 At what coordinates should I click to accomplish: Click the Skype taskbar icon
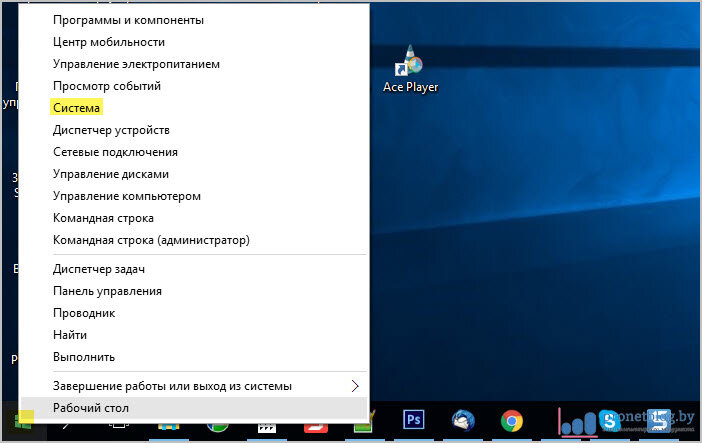click(609, 421)
